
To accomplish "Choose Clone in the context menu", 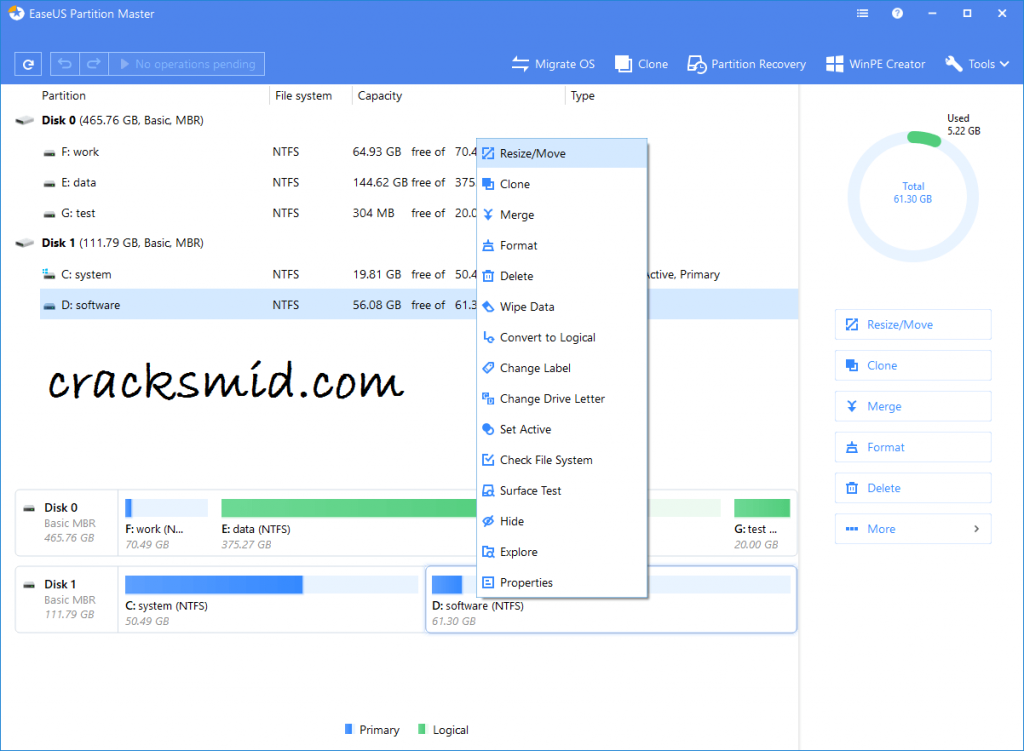I will point(562,184).
